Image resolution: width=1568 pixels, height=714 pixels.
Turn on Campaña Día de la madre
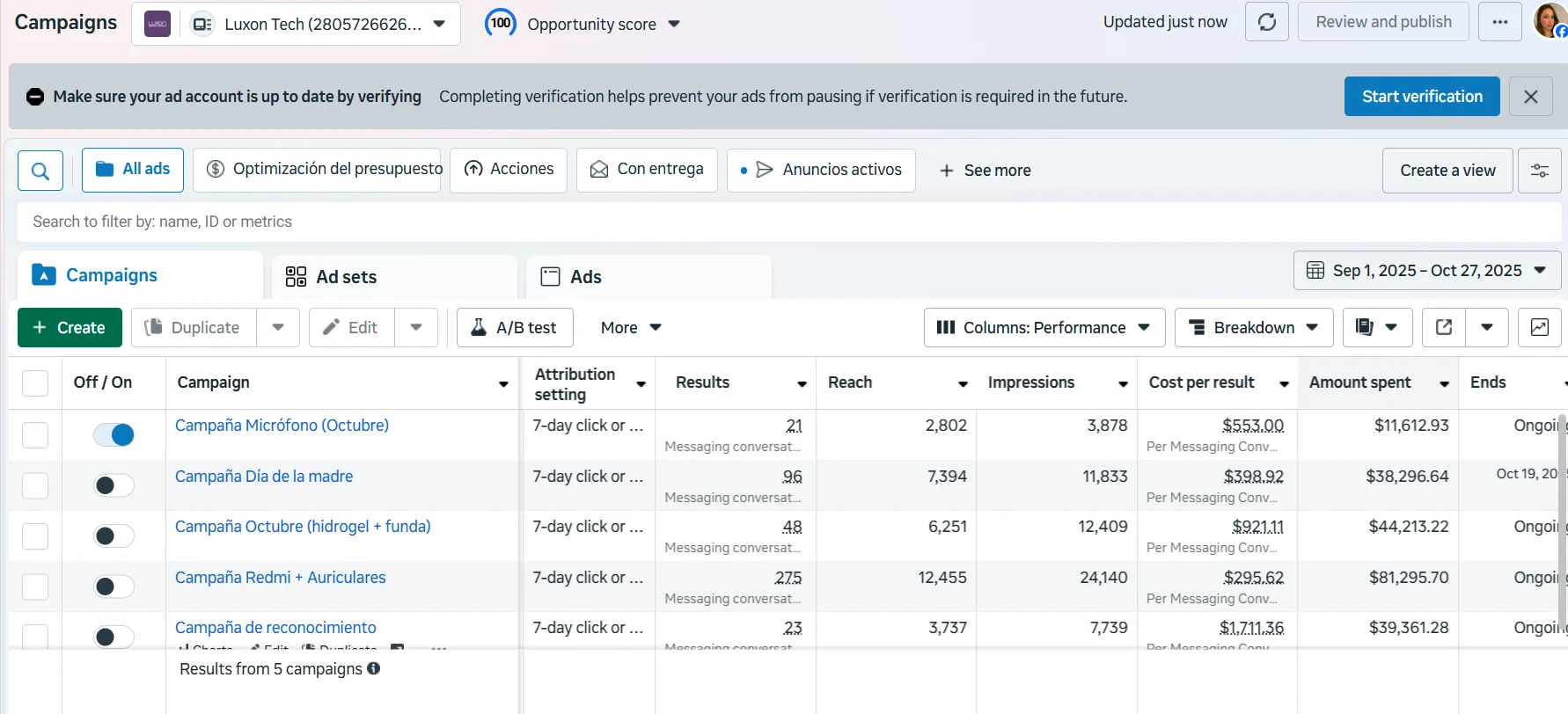[x=114, y=485]
